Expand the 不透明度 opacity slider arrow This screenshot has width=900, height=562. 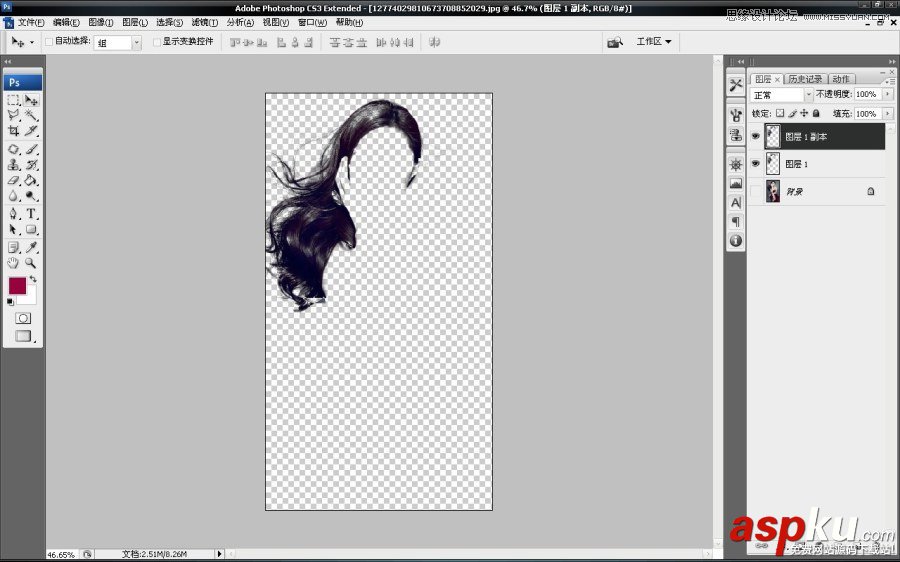(885, 95)
